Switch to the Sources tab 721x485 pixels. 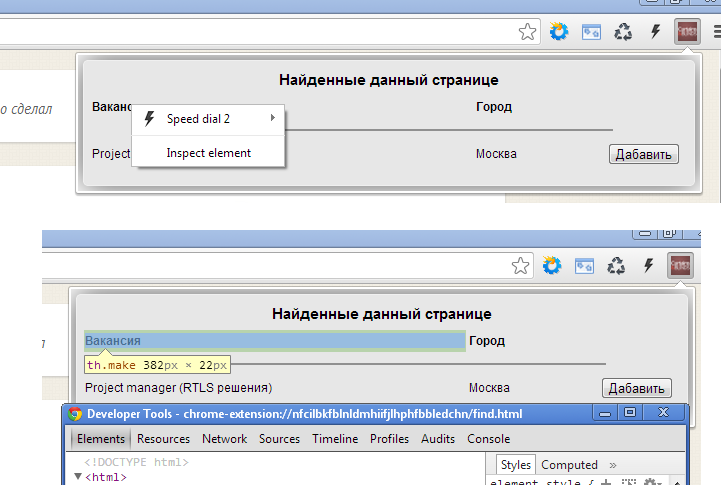tap(279, 439)
